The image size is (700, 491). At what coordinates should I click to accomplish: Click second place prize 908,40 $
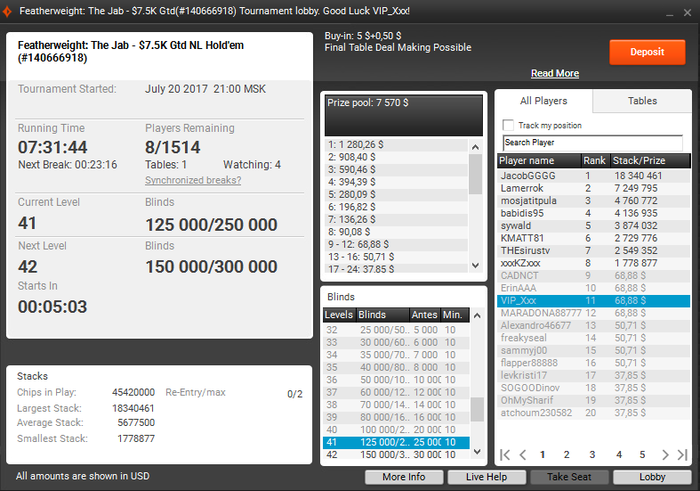click(x=396, y=157)
